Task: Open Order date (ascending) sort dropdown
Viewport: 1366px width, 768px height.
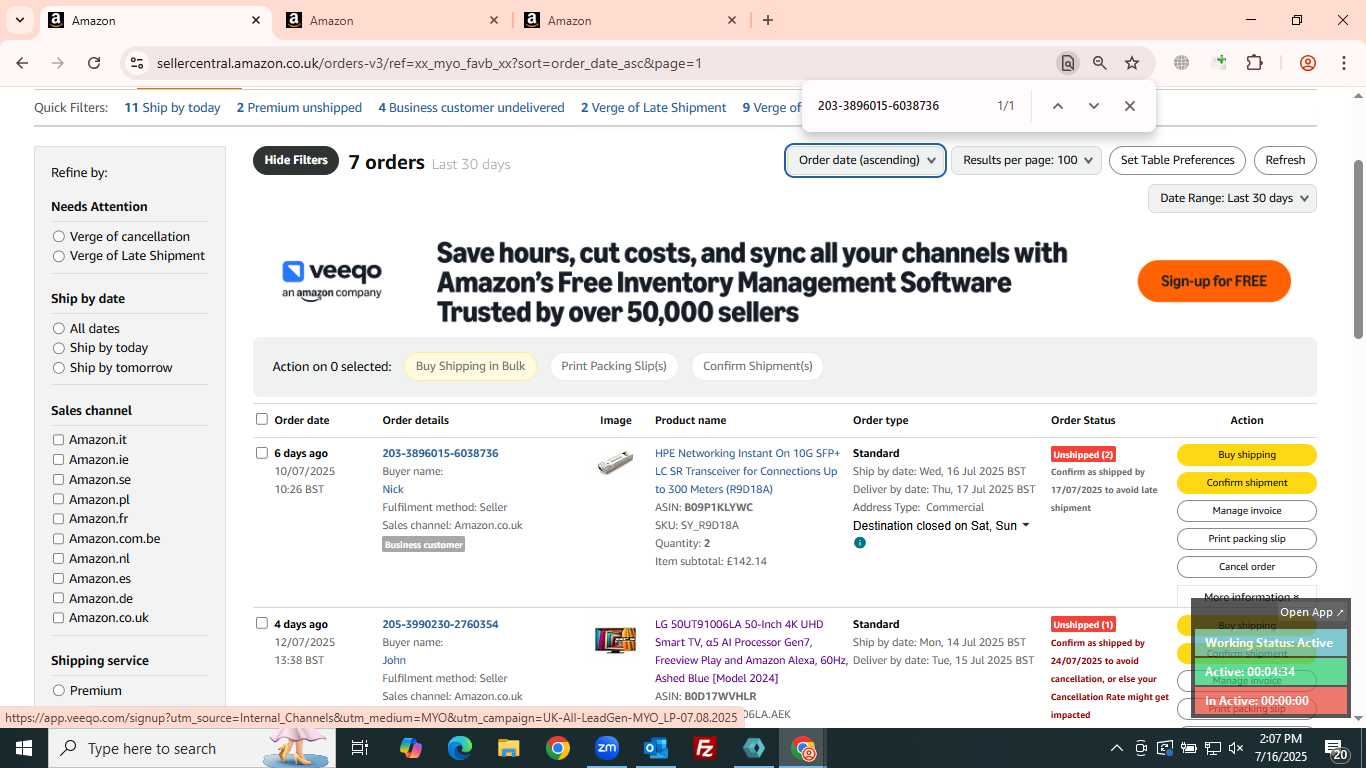Action: 866,160
